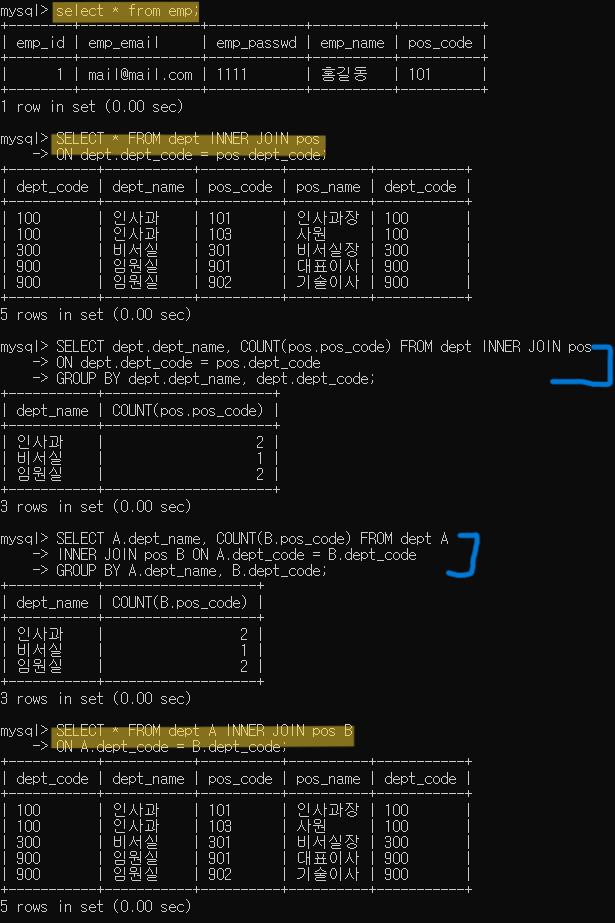Click dept_name header beside COUNT(B.pos_code)
This screenshot has width=615, height=923.
pyautogui.click(x=52, y=603)
